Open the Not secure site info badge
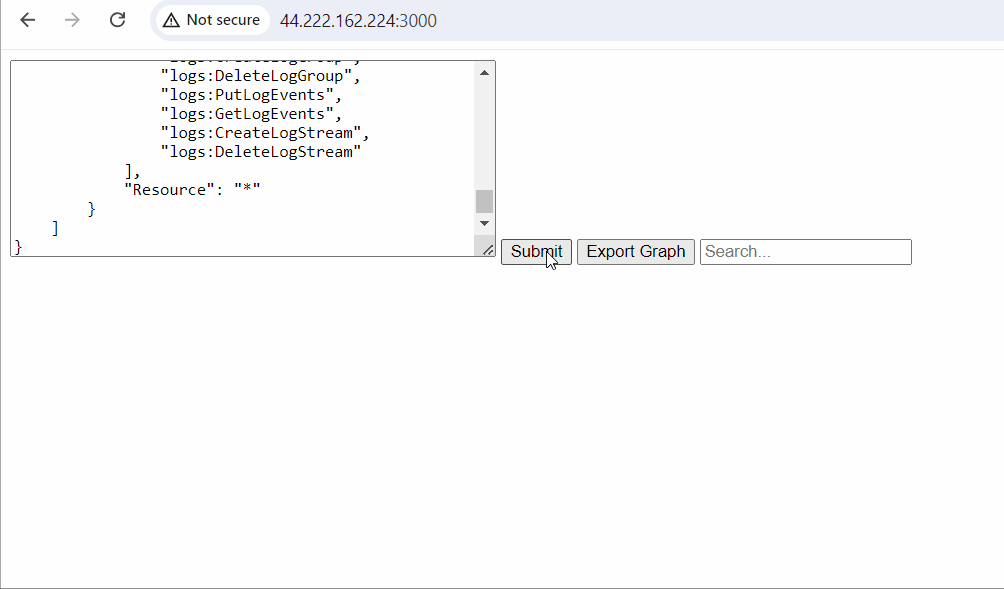 (x=212, y=20)
